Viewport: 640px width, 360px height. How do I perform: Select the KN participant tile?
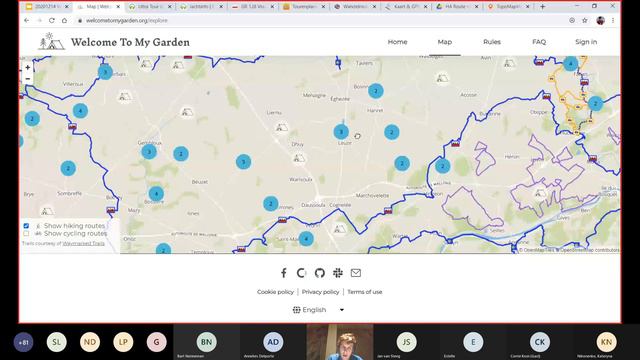click(606, 342)
